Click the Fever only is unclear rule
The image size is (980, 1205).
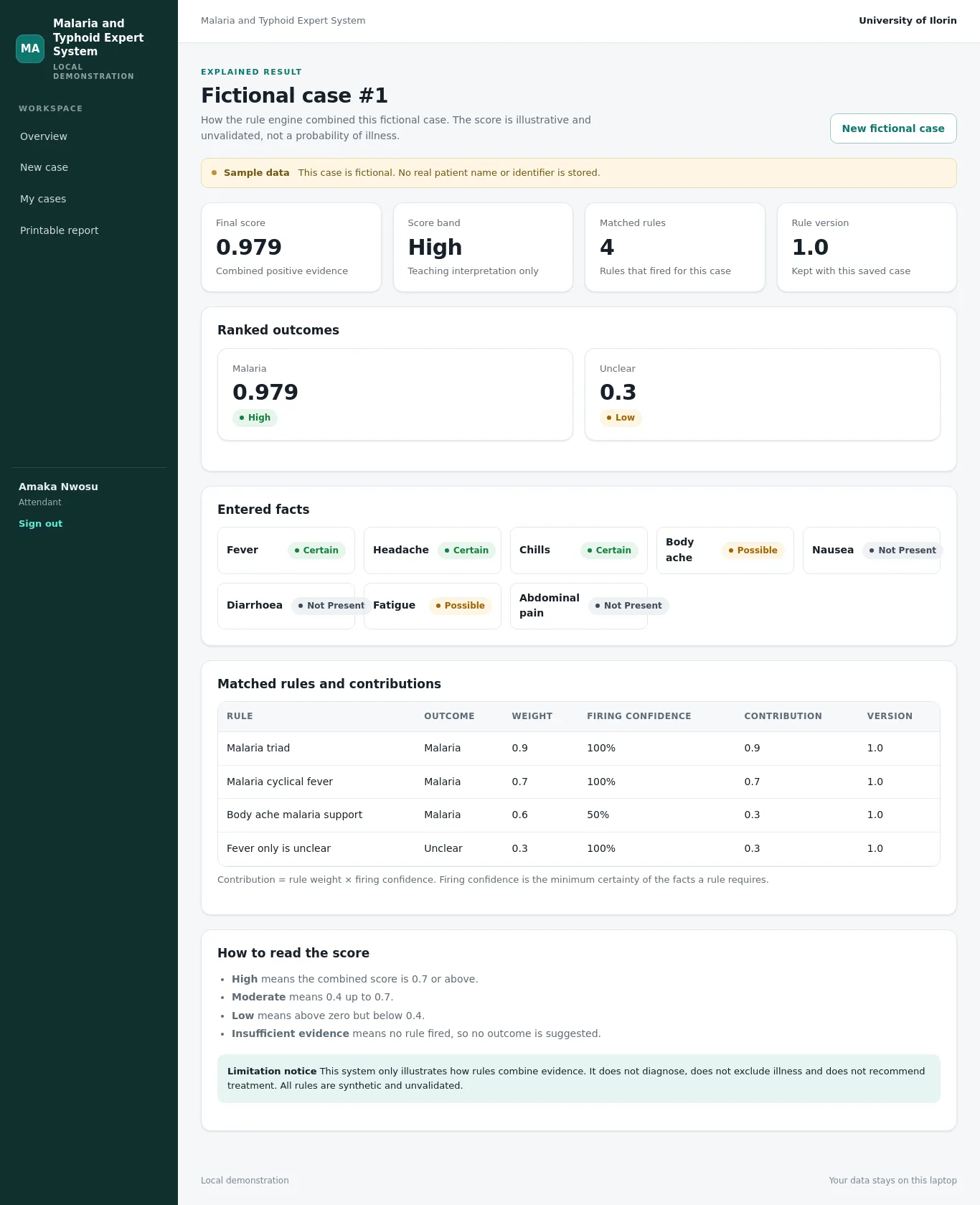coord(579,849)
